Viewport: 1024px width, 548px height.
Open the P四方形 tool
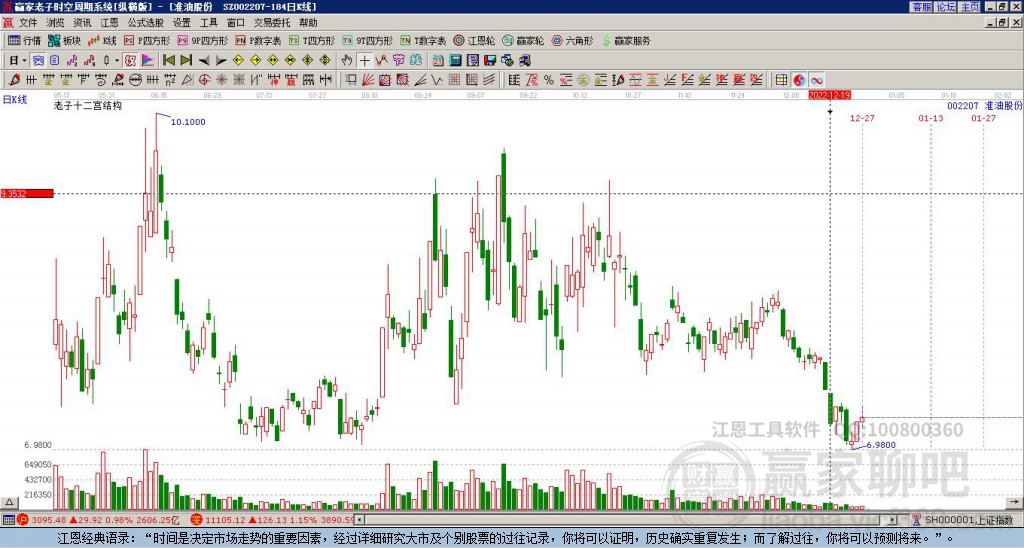pos(147,40)
